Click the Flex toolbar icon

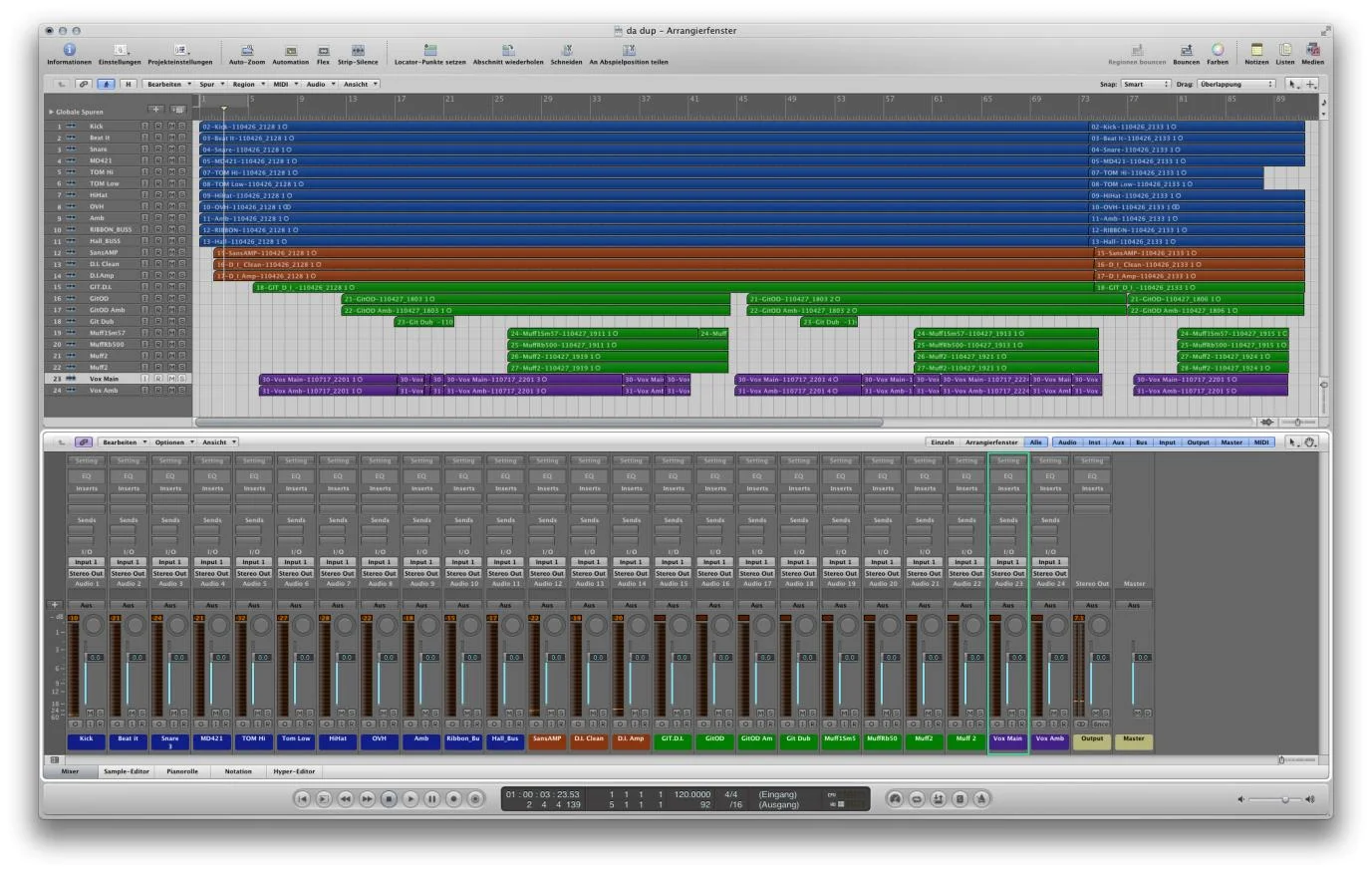323,50
